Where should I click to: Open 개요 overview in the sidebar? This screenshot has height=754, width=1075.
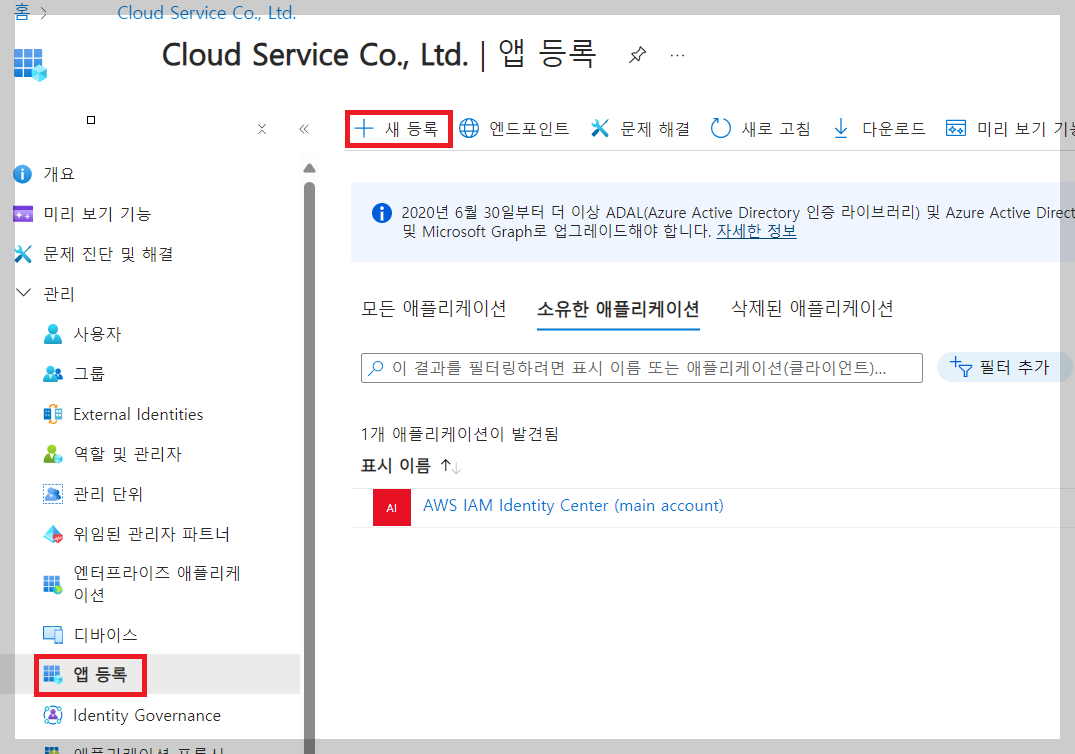pyautogui.click(x=59, y=174)
